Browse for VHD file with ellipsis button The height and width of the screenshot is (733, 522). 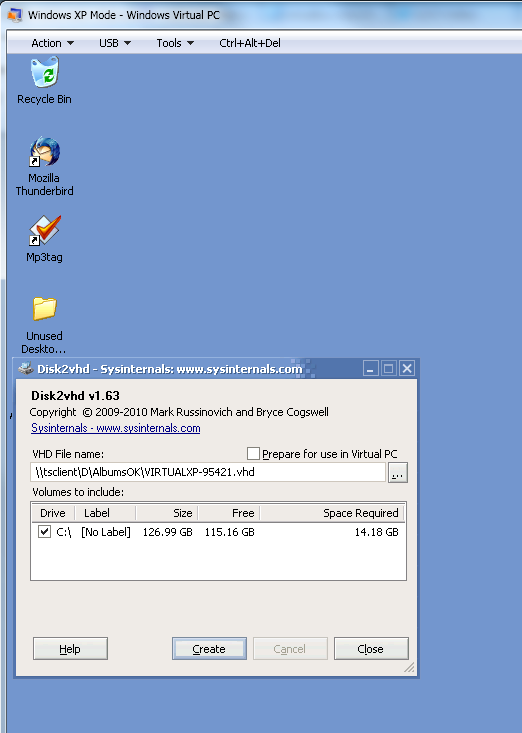[398, 473]
